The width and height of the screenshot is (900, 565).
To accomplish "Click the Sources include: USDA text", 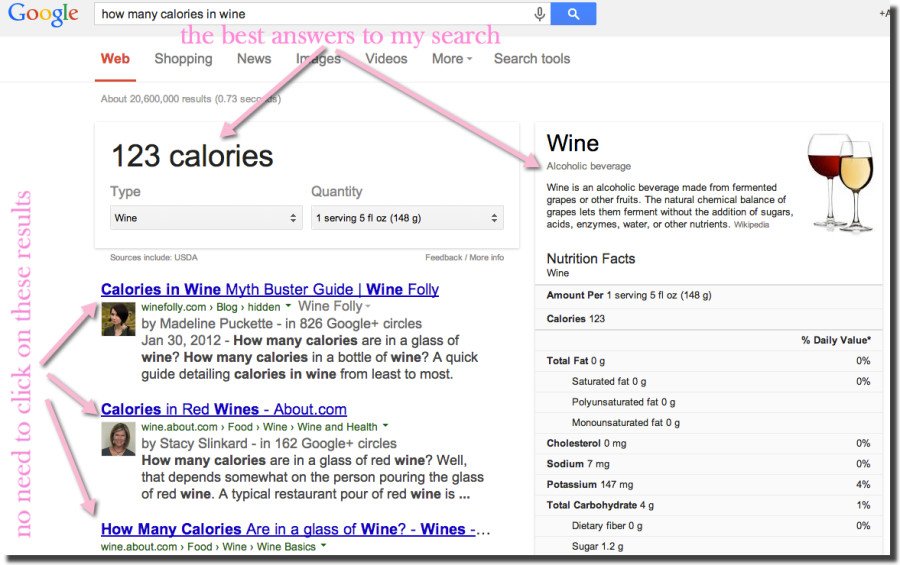I will coord(154,257).
